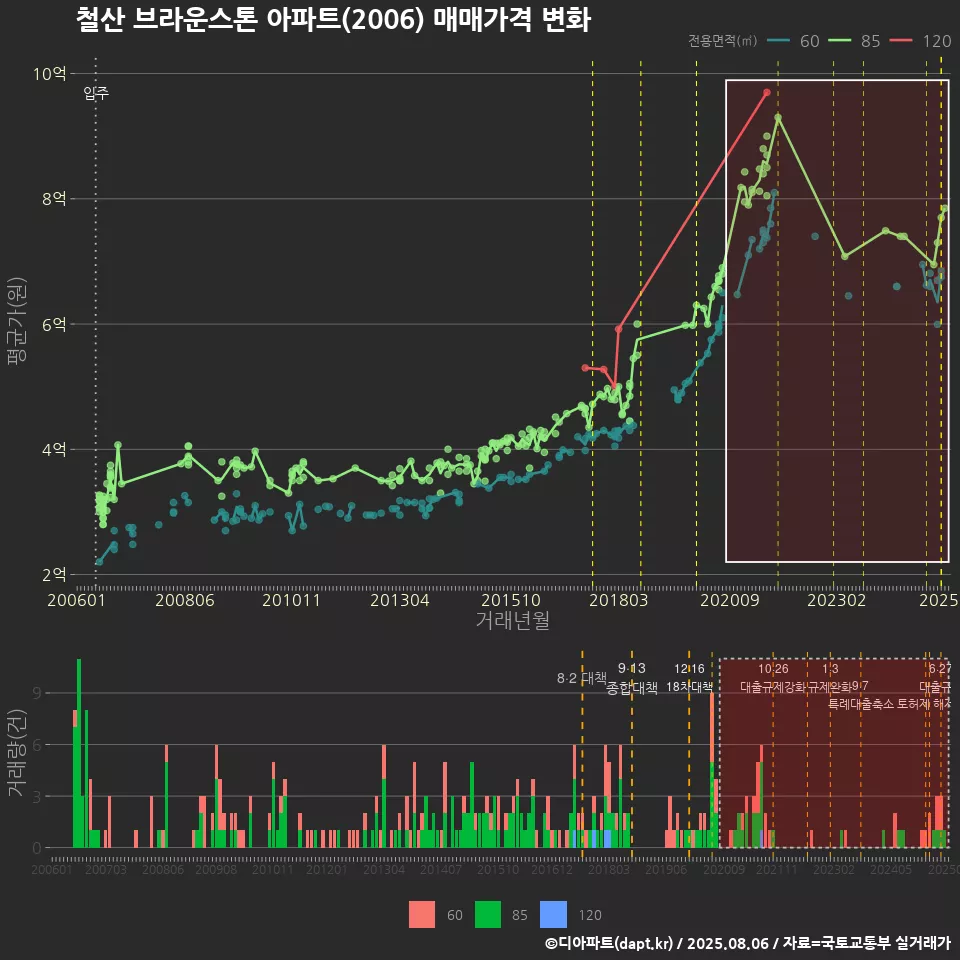Click '202302' on the price chart x-axis
This screenshot has width=960, height=960.
[x=836, y=600]
